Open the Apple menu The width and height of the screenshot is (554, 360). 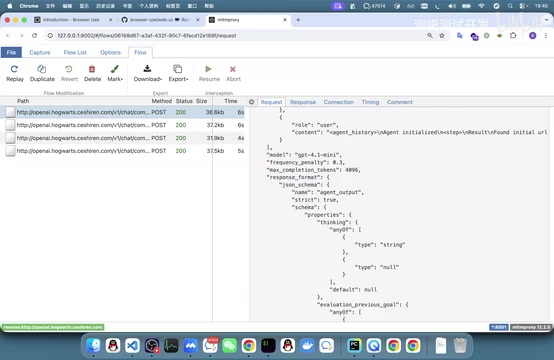click(x=10, y=6)
